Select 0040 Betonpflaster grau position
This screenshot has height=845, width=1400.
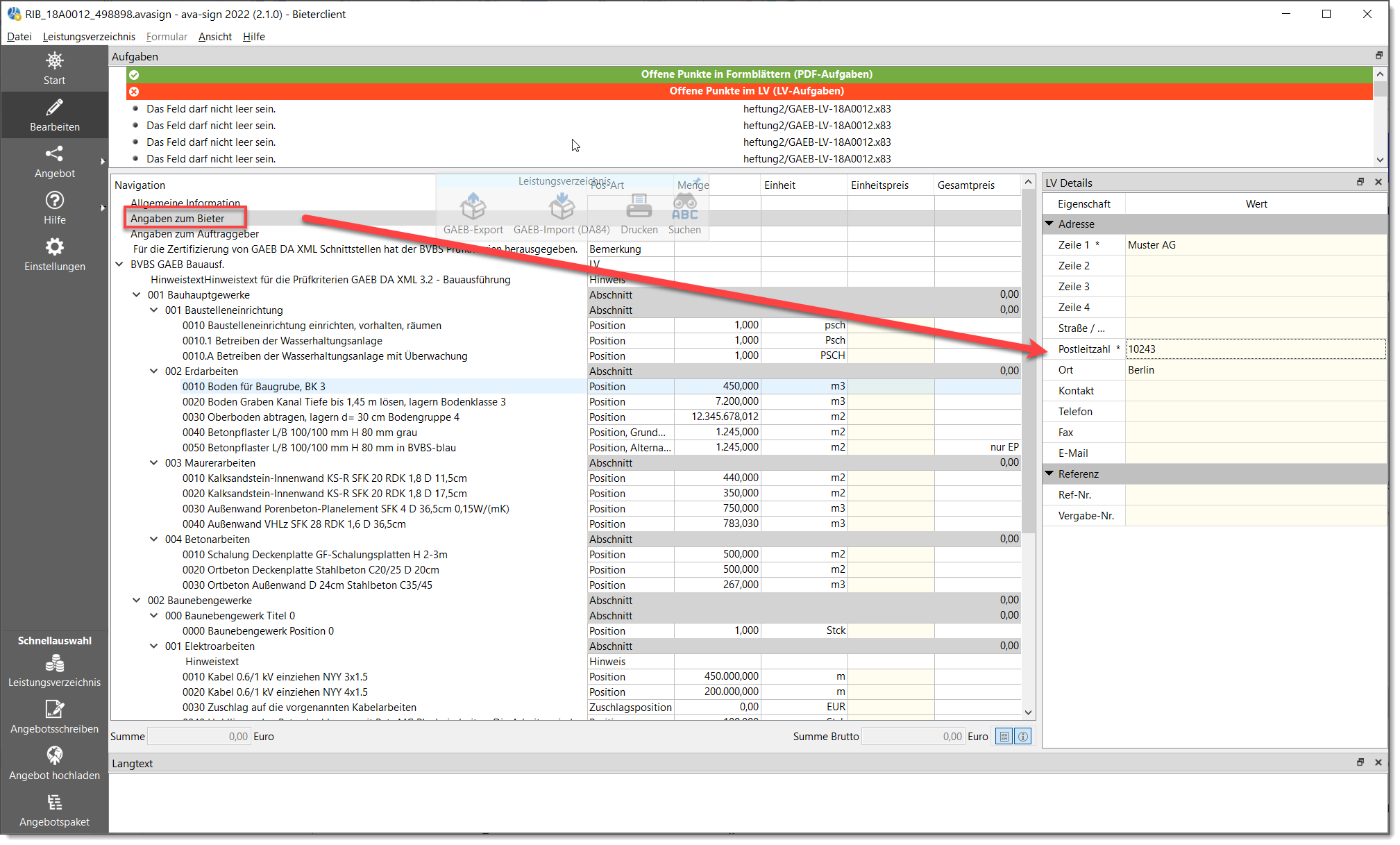[300, 432]
